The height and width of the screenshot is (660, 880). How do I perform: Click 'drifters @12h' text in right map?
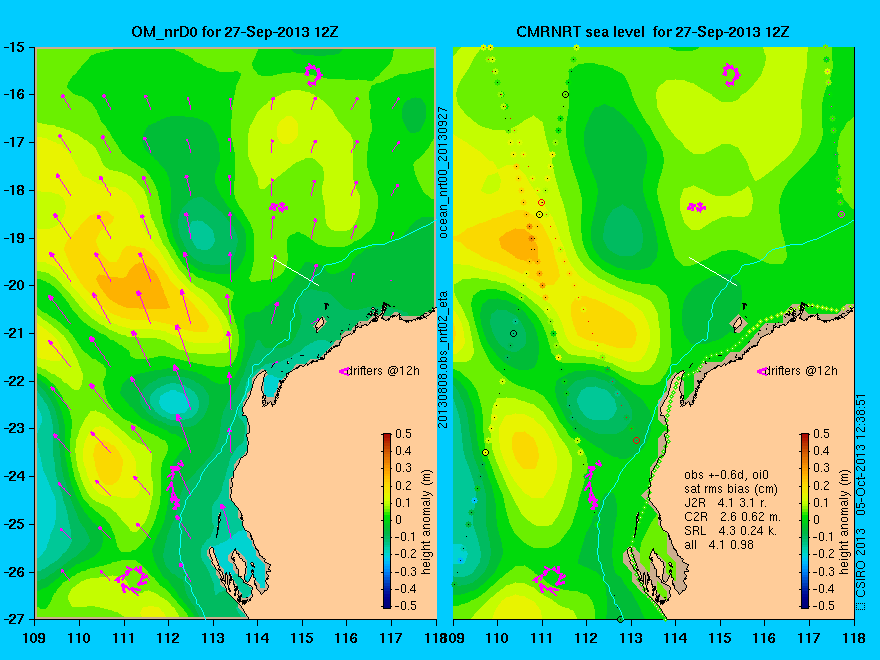(x=801, y=371)
